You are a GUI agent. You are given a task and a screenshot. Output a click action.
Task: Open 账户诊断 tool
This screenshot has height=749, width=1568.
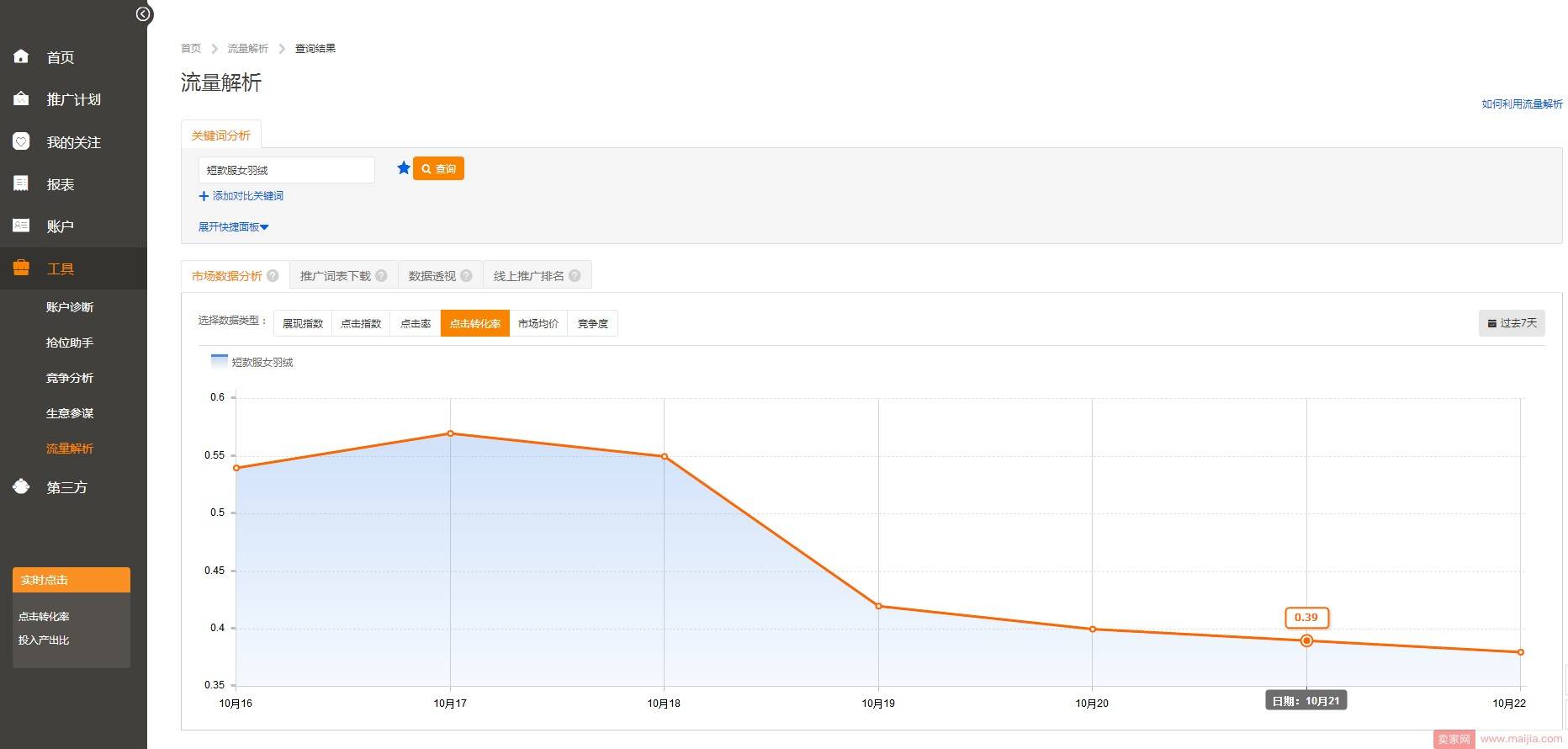tap(70, 307)
